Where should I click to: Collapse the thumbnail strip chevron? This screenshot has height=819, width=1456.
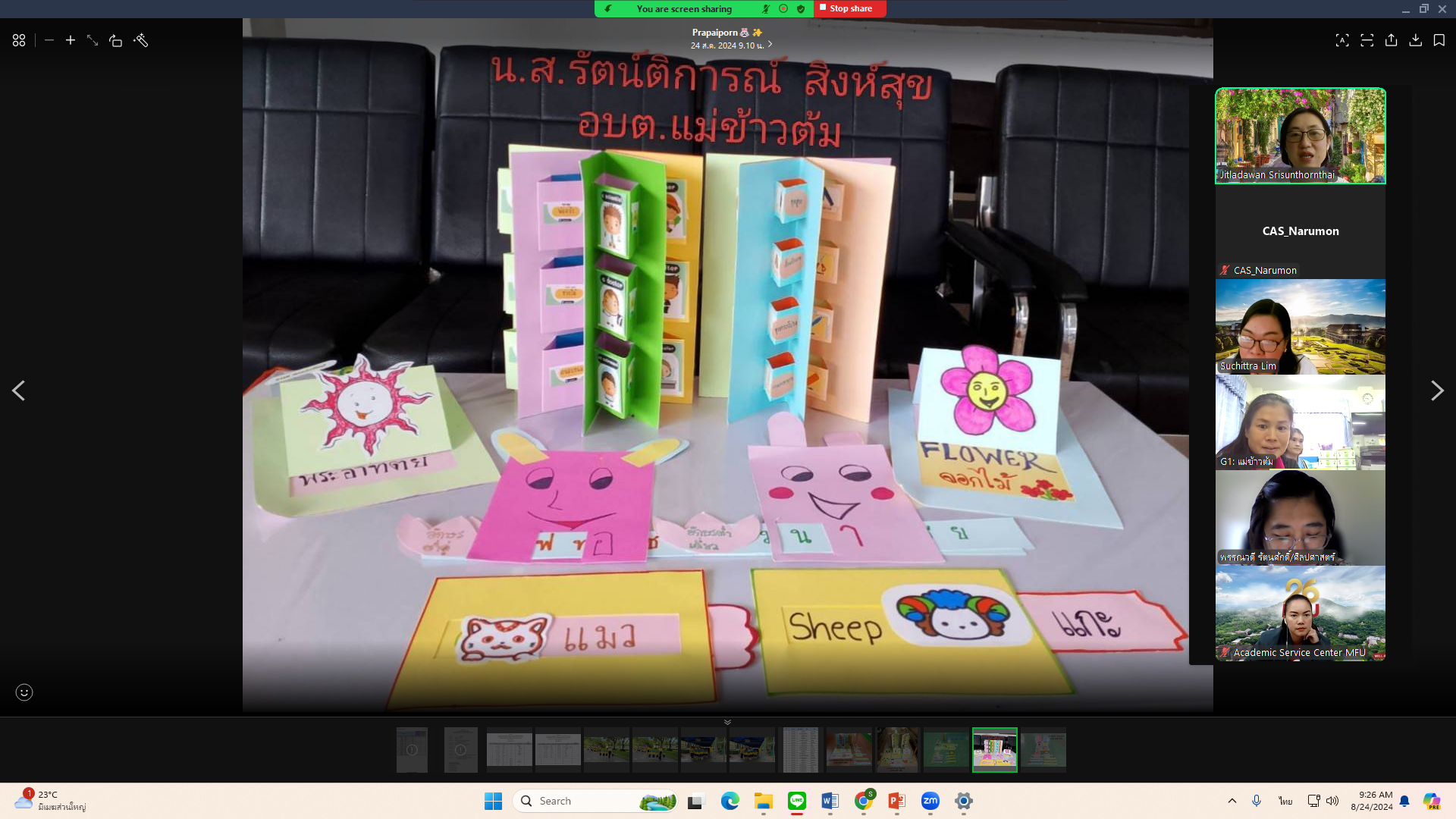(x=727, y=722)
